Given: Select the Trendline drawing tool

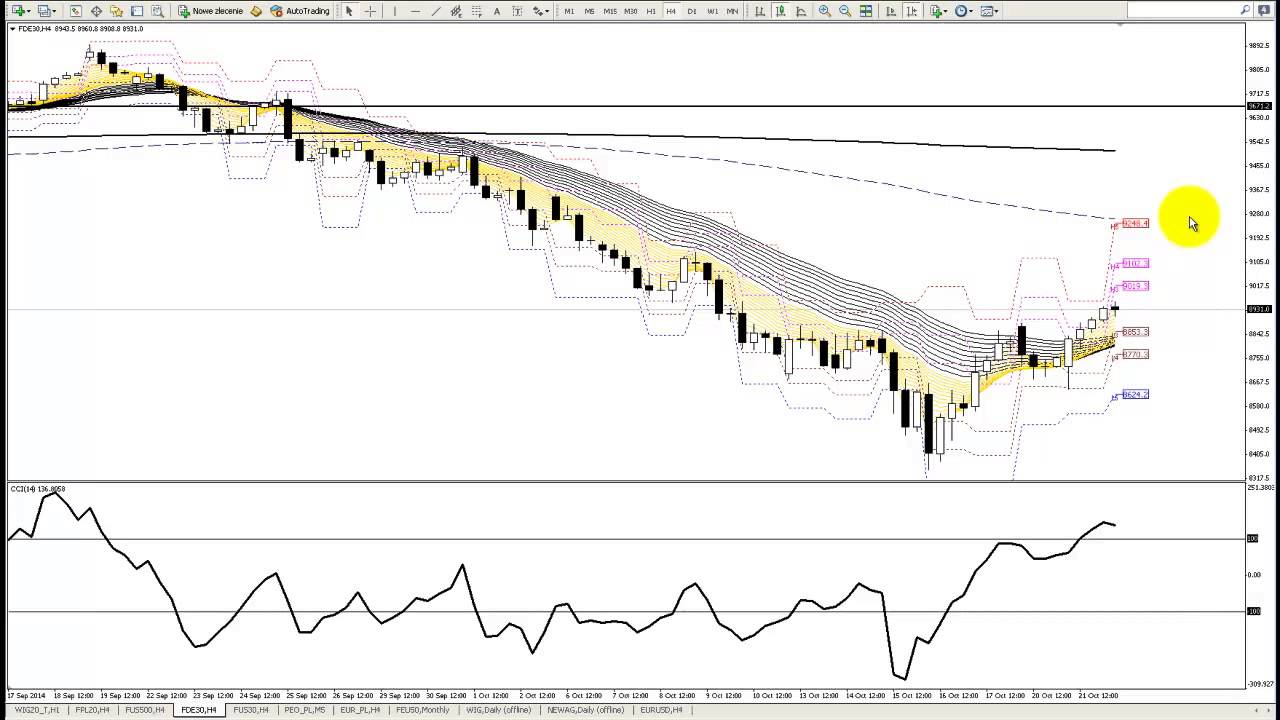Looking at the screenshot, I should coord(436,11).
